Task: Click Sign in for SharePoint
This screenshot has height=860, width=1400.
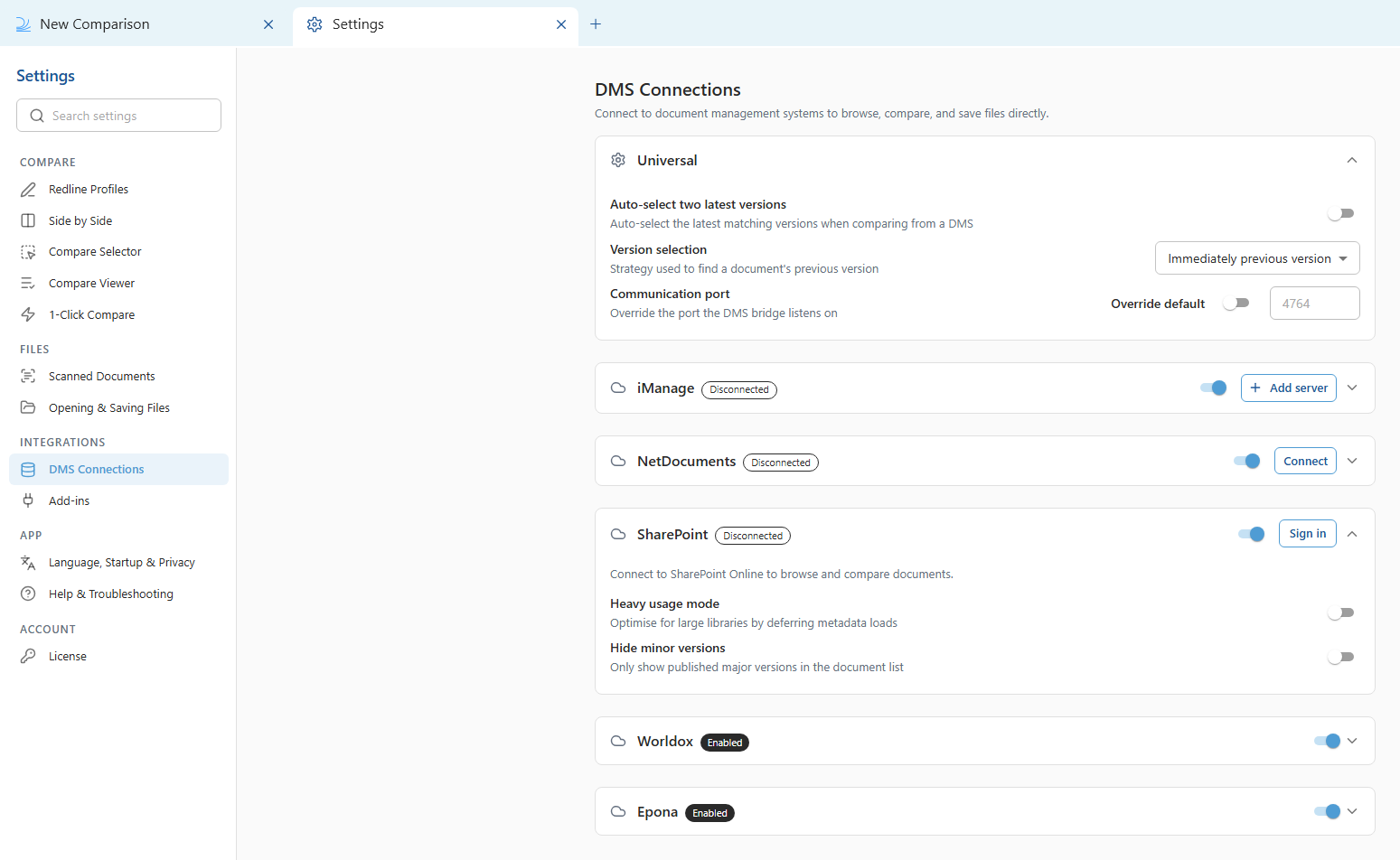Action: (1307, 534)
